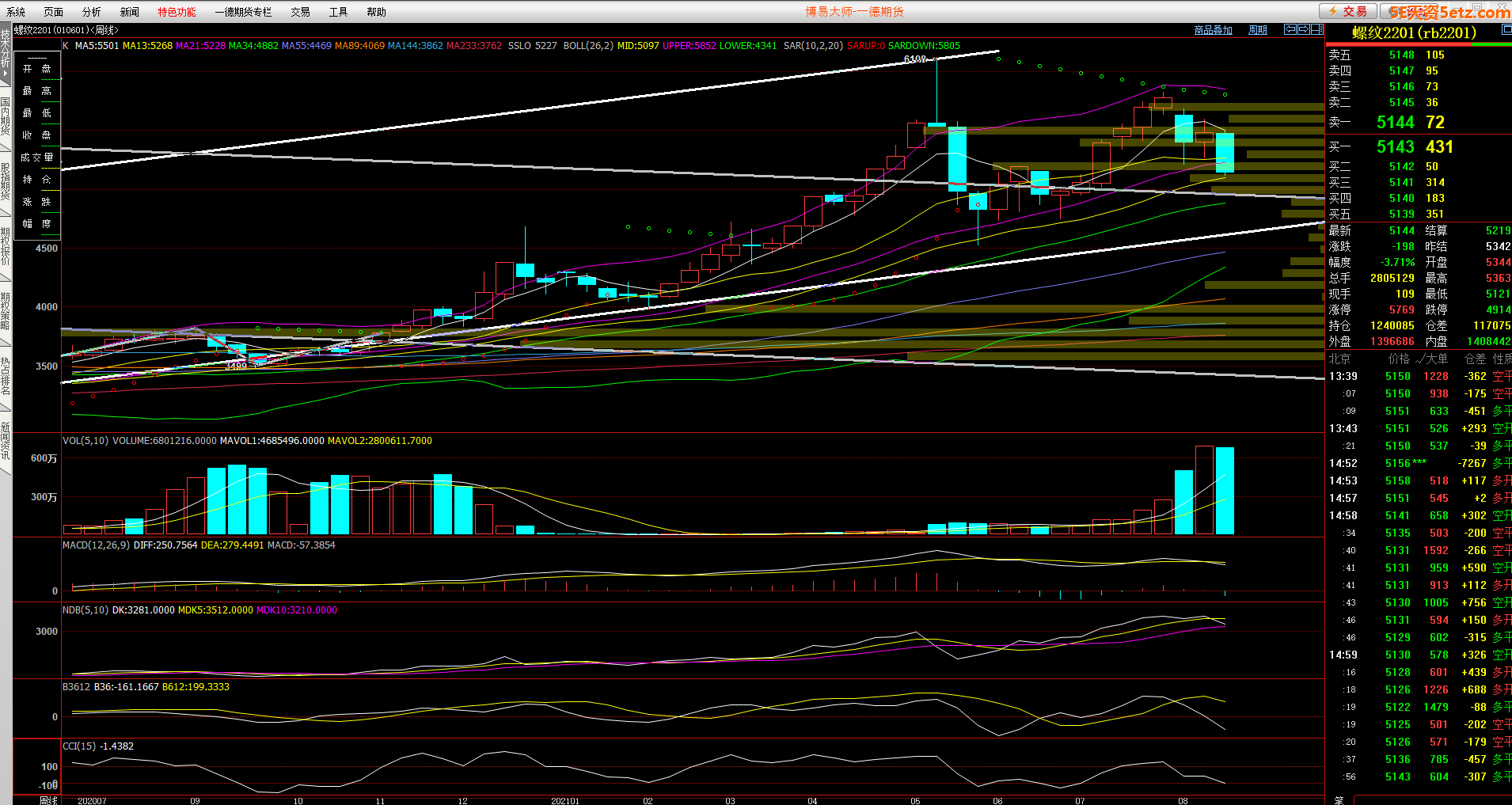Viewport: 1512px width, 805px height.
Task: Click the MA55:4469 indicator label
Action: [x=306, y=46]
